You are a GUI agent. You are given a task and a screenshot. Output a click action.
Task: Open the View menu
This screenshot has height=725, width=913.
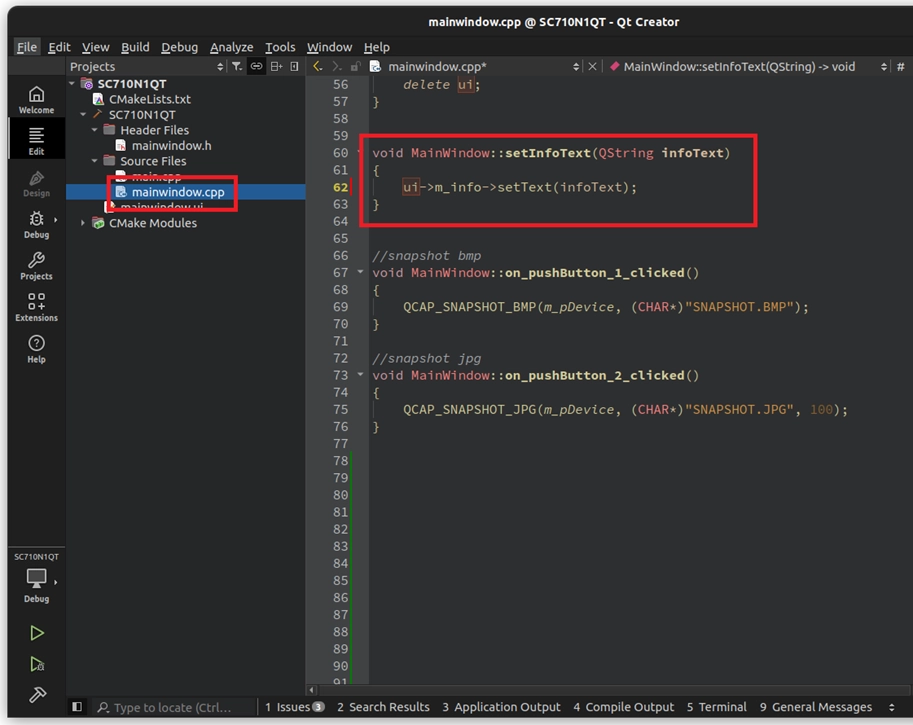95,47
